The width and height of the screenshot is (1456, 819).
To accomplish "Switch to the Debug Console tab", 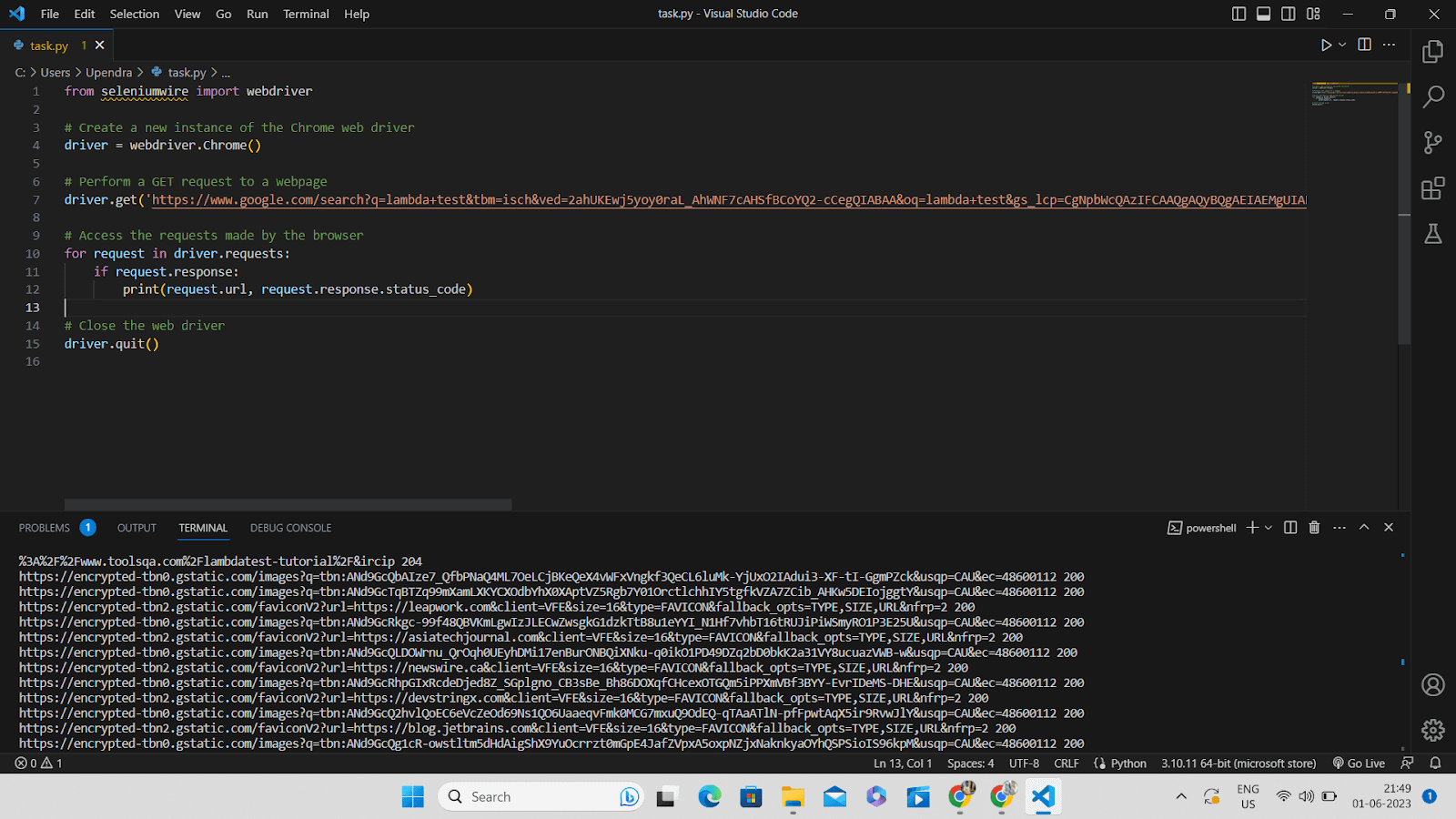I will [290, 528].
